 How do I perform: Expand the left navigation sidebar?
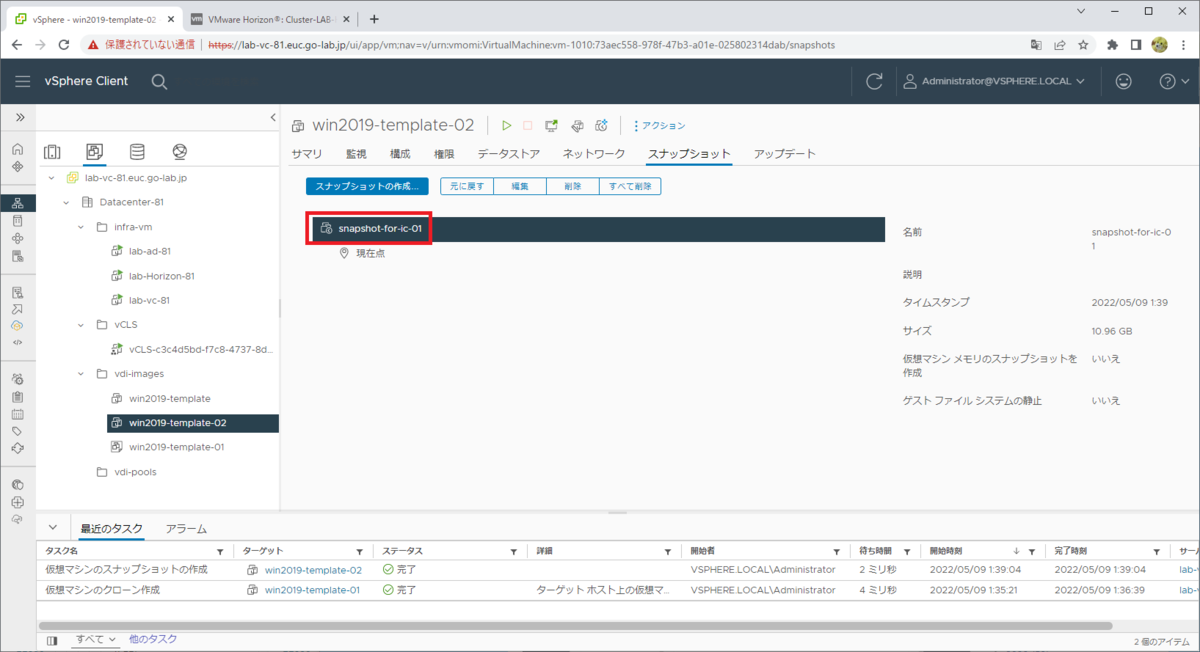(18, 118)
